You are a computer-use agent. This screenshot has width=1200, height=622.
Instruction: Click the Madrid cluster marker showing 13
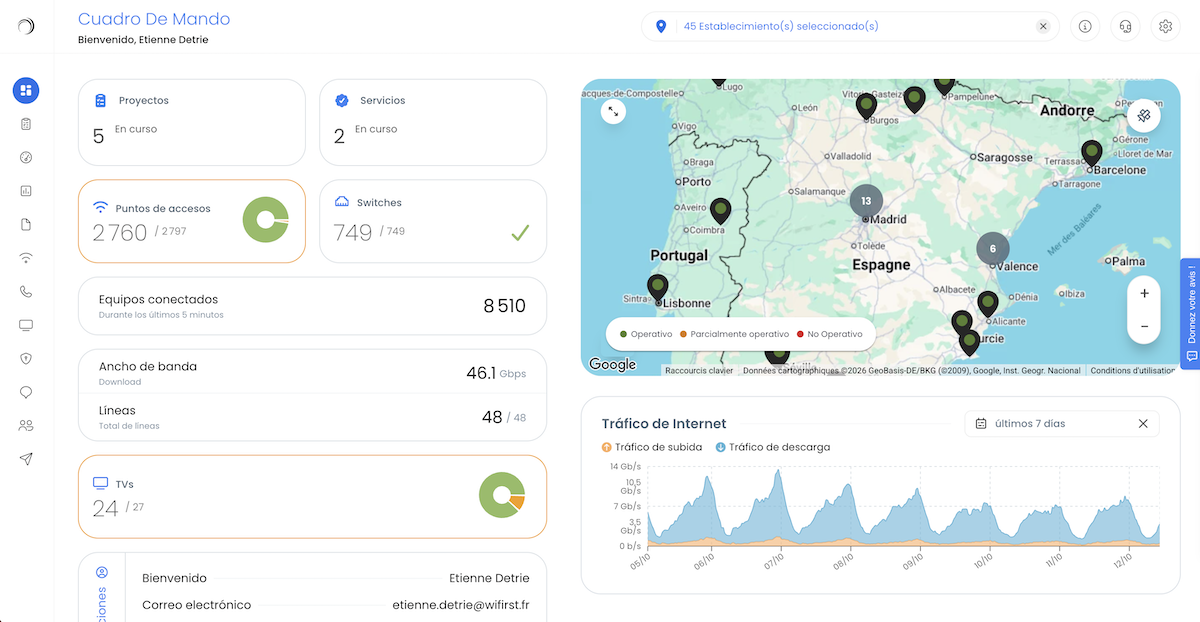pyautogui.click(x=866, y=201)
